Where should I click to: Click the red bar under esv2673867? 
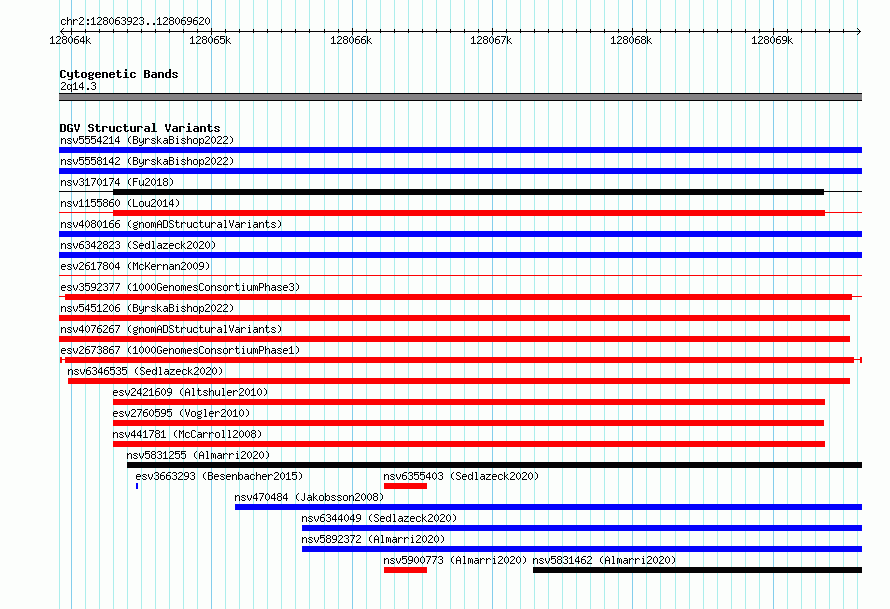point(460,360)
